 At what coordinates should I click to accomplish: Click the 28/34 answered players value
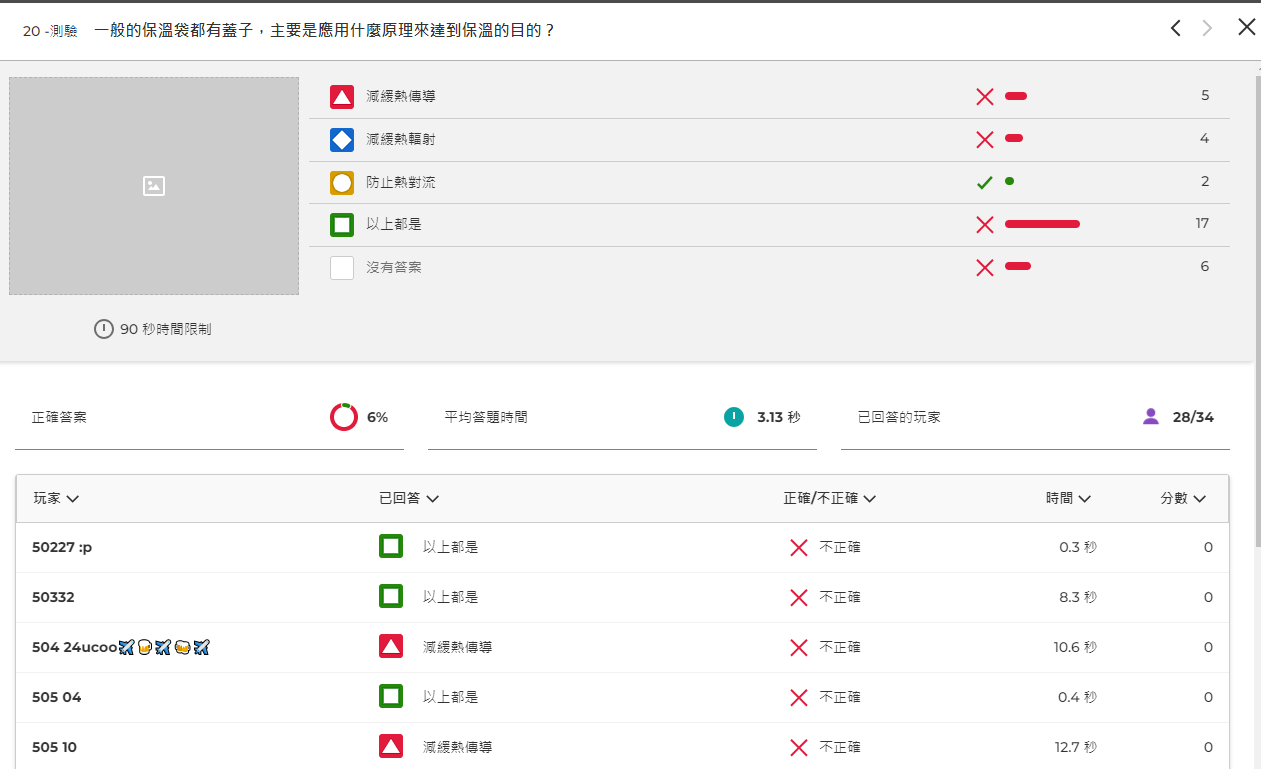[x=1193, y=417]
